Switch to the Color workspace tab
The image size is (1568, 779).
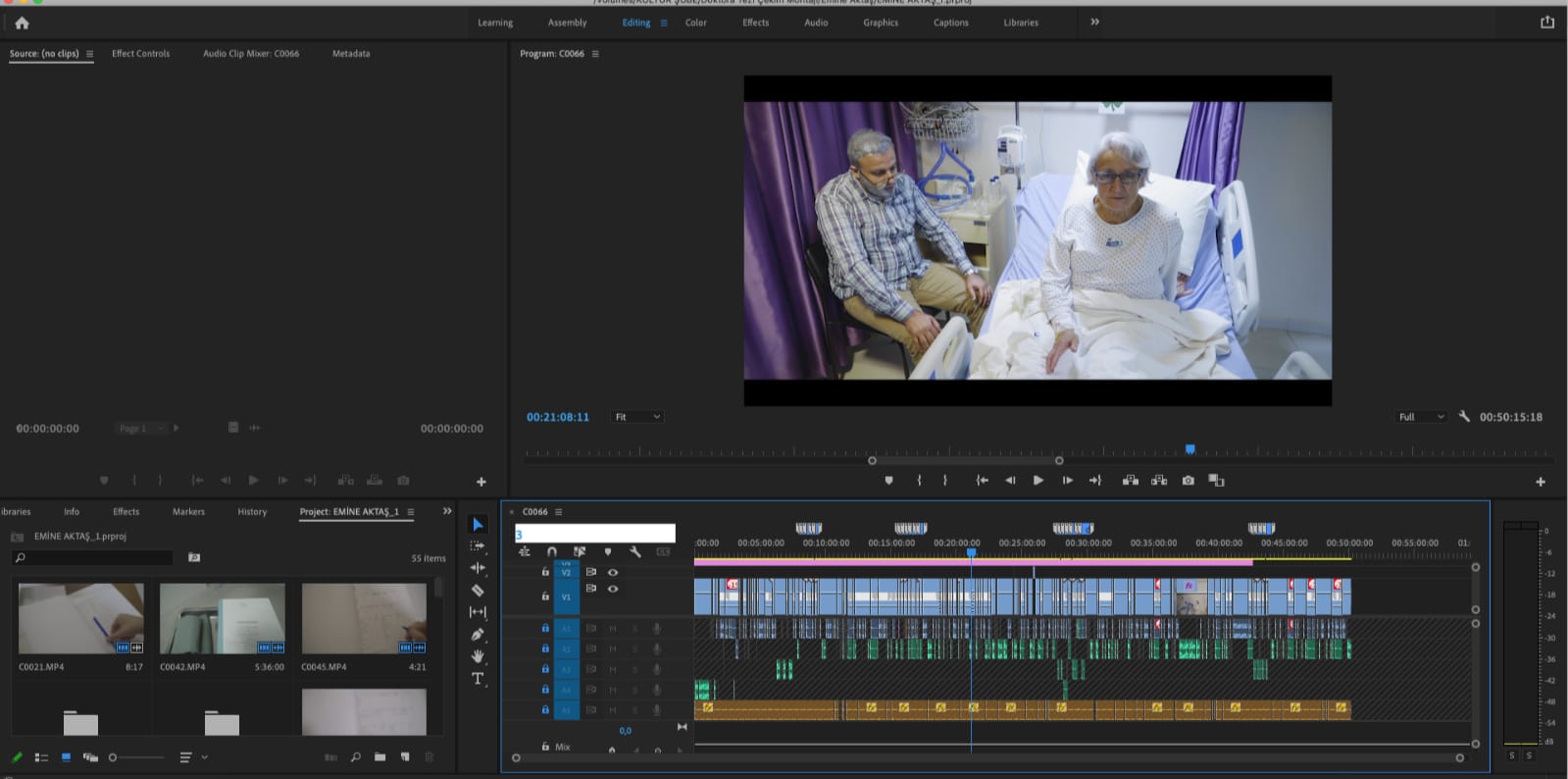point(695,23)
